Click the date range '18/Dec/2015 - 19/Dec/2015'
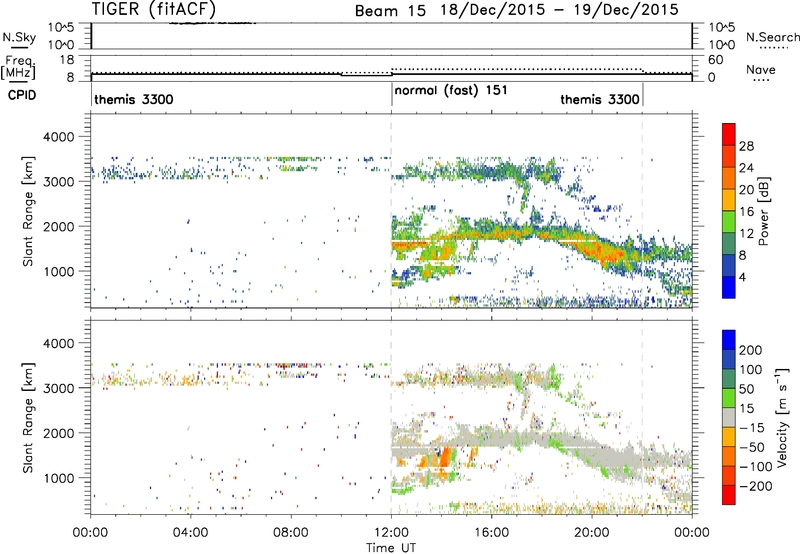 [x=559, y=10]
